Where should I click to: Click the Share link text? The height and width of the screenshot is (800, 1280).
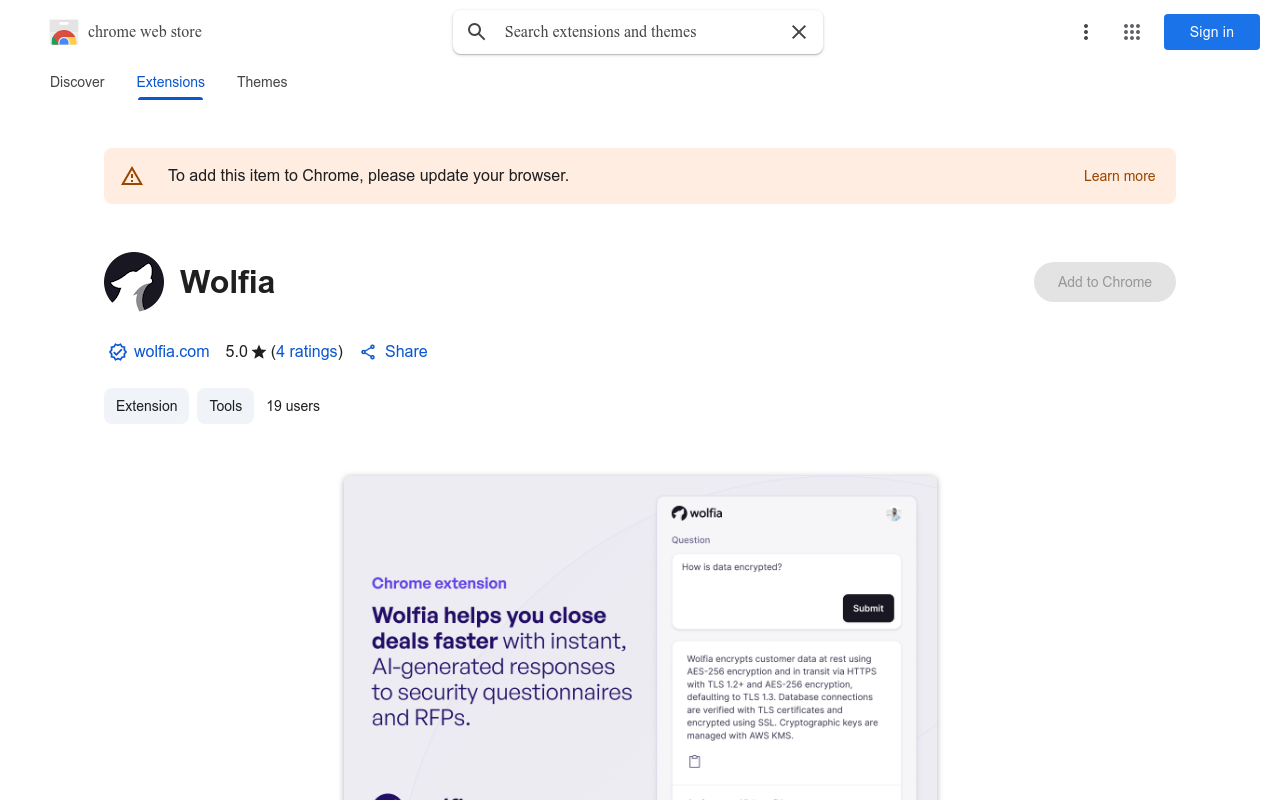point(406,352)
